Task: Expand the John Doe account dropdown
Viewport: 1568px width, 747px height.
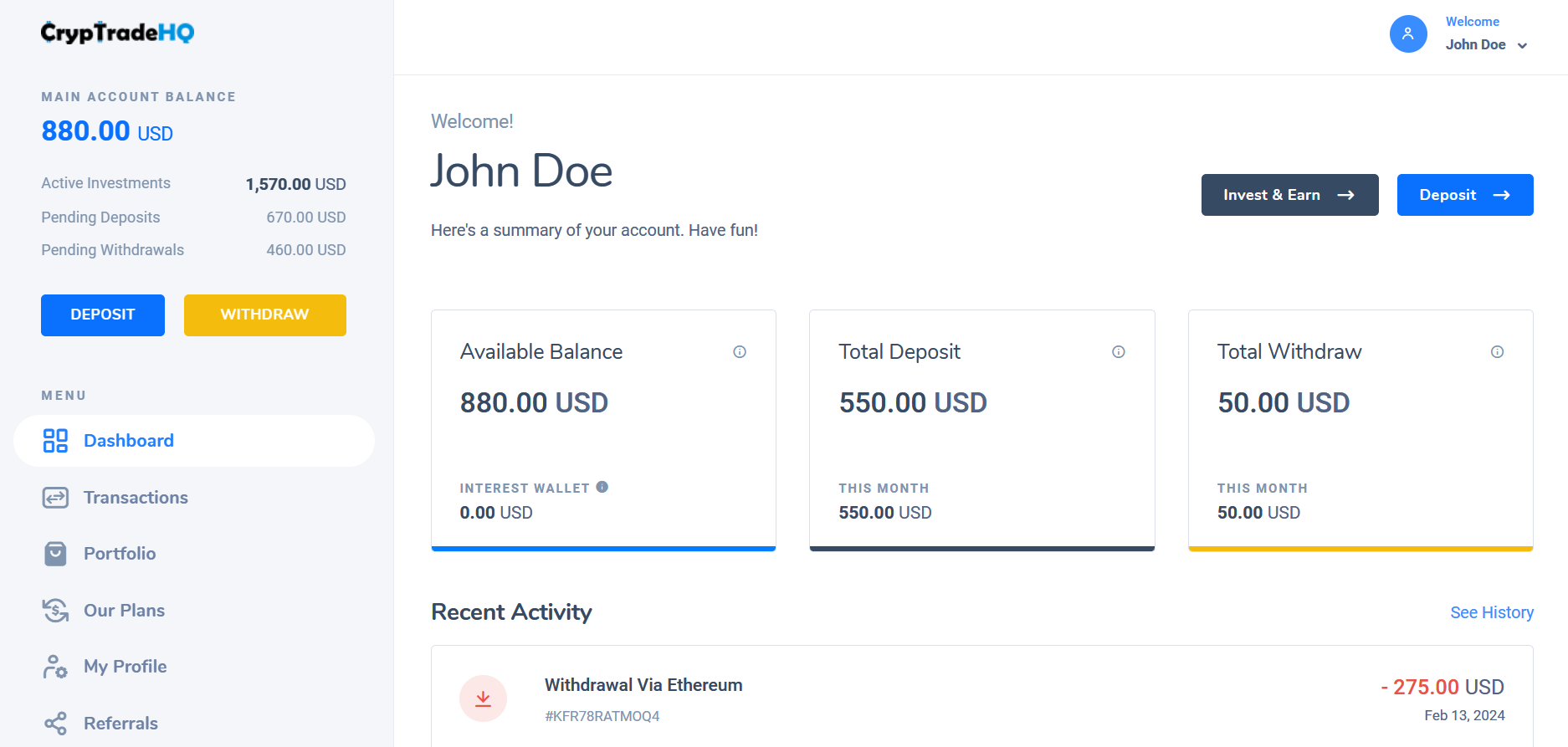Action: 1522,46
